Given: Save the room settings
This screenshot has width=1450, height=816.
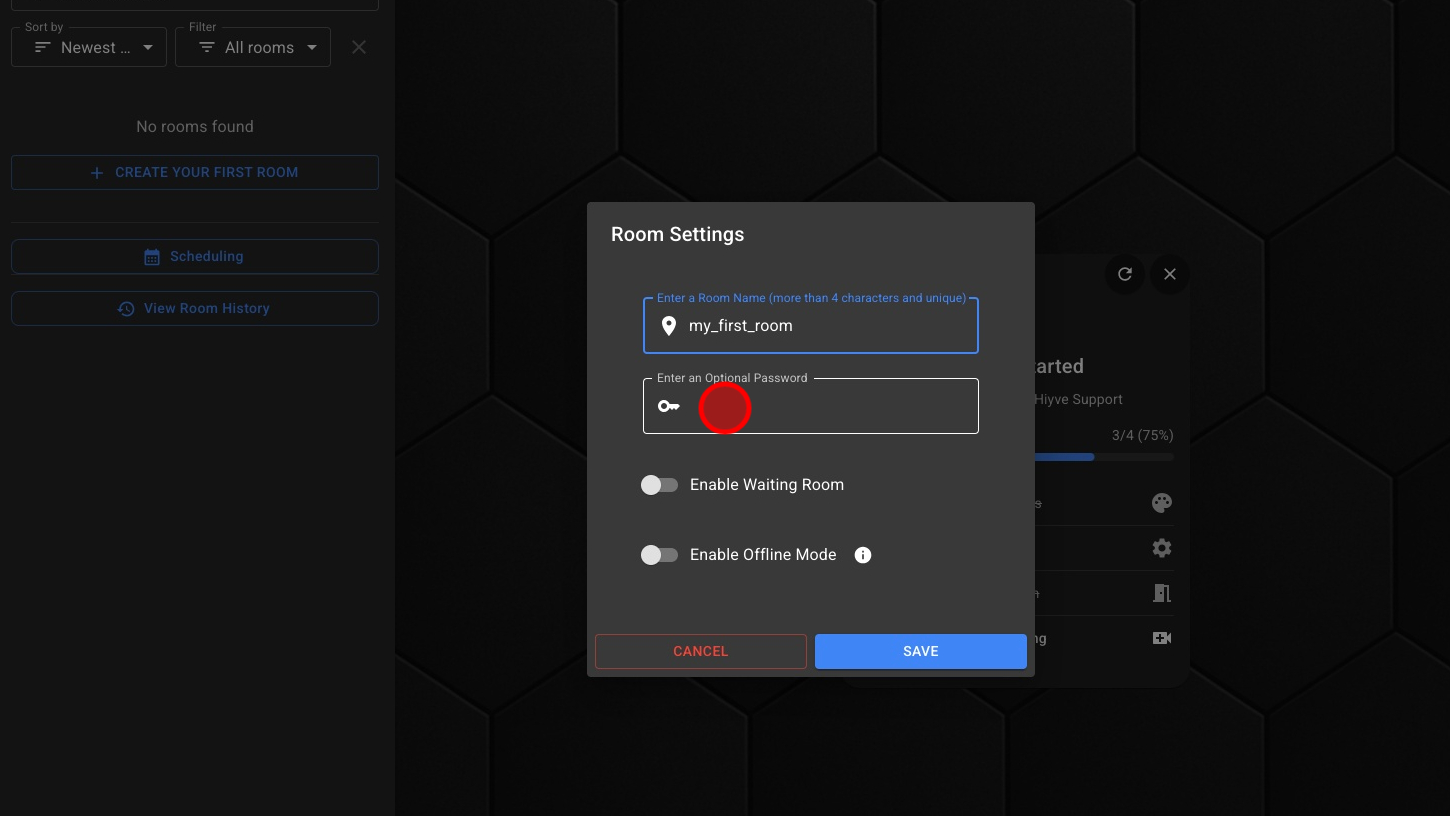Looking at the screenshot, I should 920,651.
